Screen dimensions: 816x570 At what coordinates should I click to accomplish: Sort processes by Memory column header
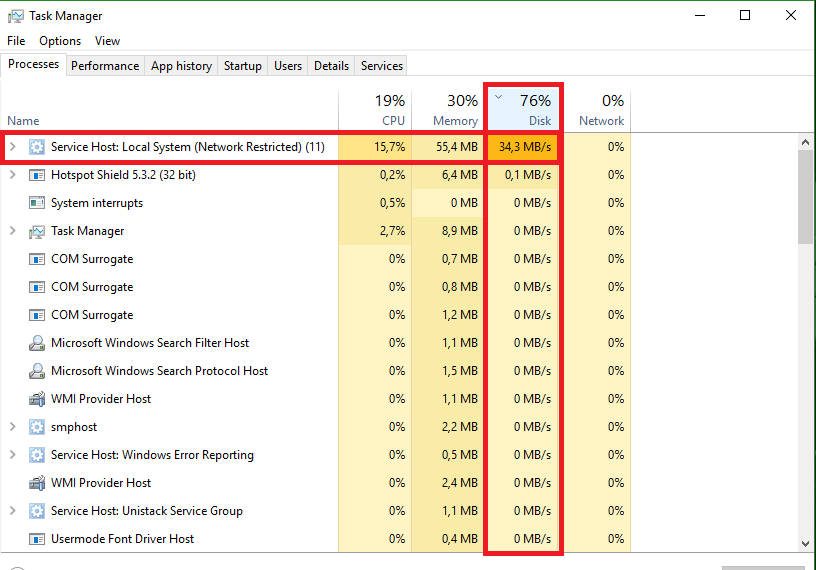pyautogui.click(x=446, y=110)
